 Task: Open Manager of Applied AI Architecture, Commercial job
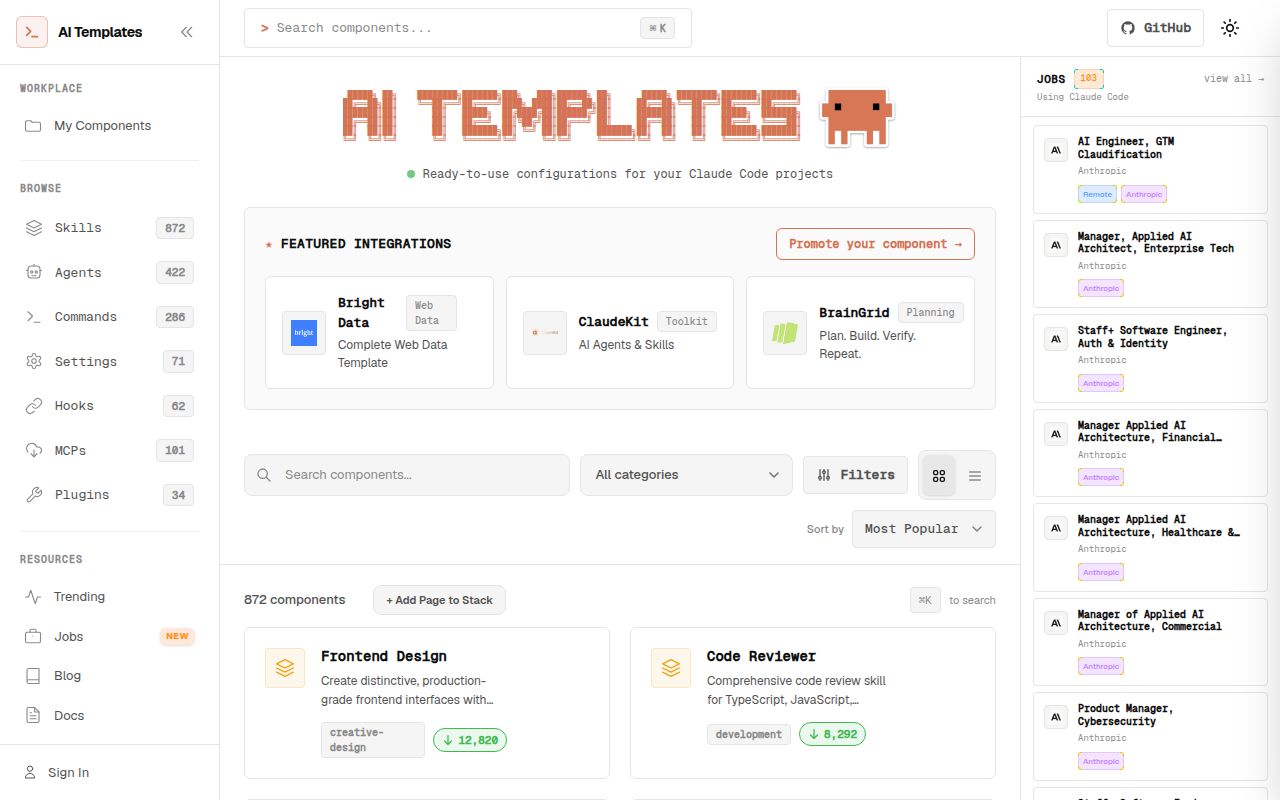point(1150,642)
